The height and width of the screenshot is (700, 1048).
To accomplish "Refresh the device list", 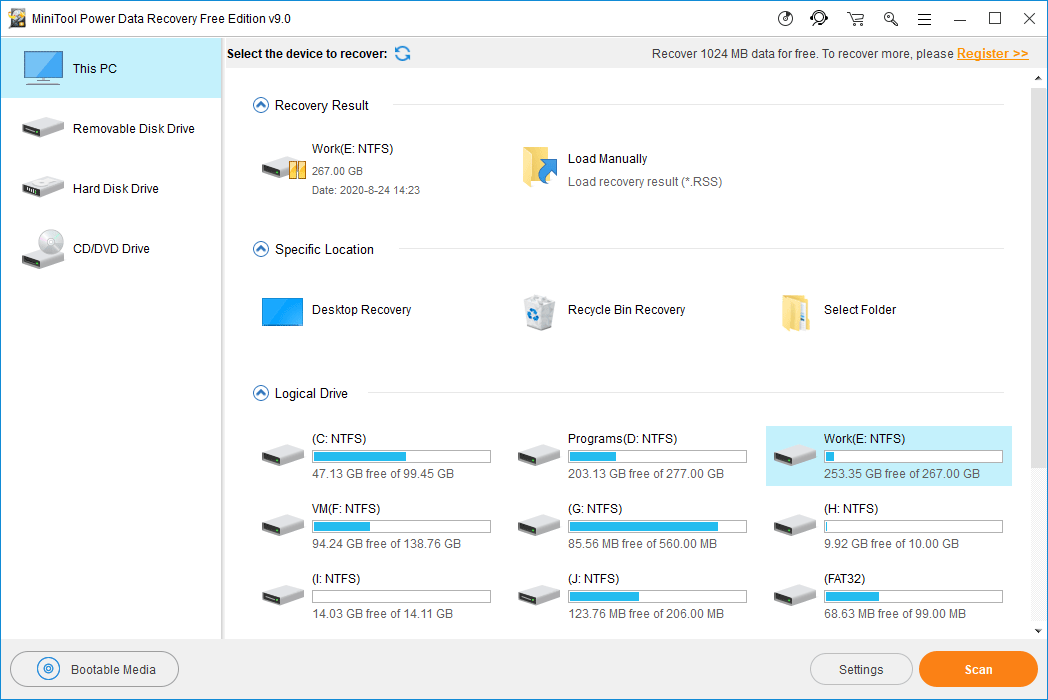I will point(402,54).
